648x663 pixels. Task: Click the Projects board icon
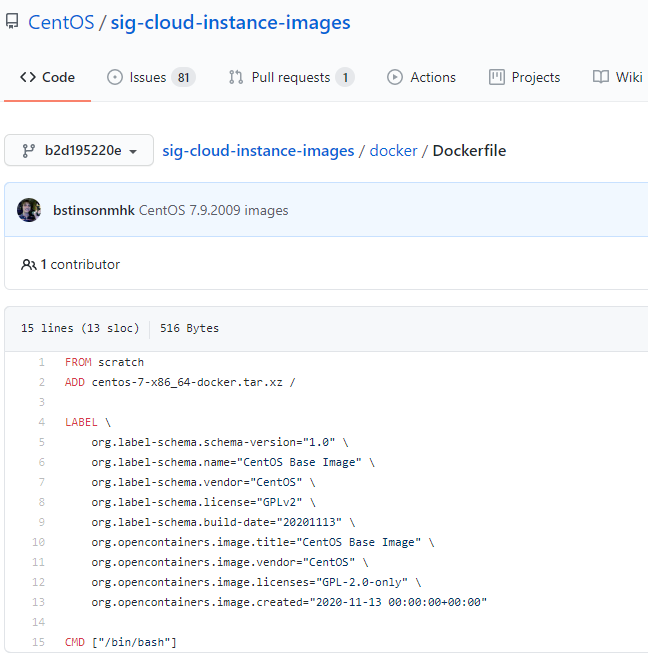(x=497, y=77)
